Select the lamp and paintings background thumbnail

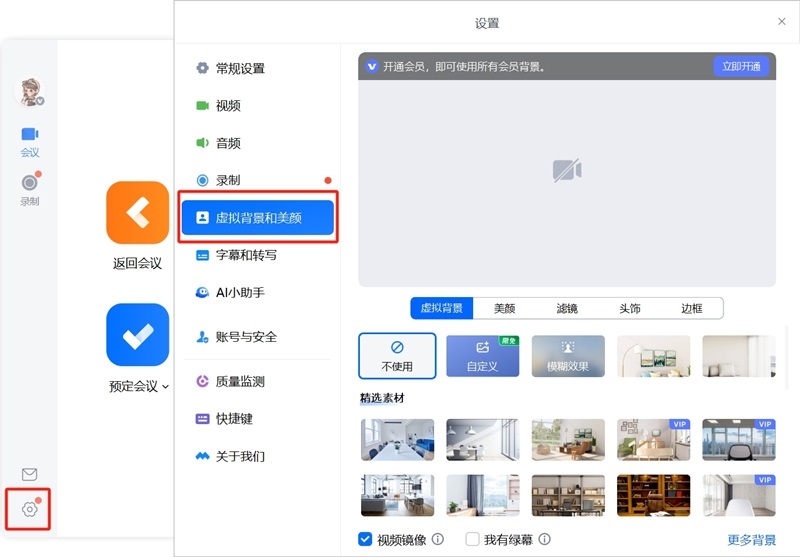pos(654,356)
